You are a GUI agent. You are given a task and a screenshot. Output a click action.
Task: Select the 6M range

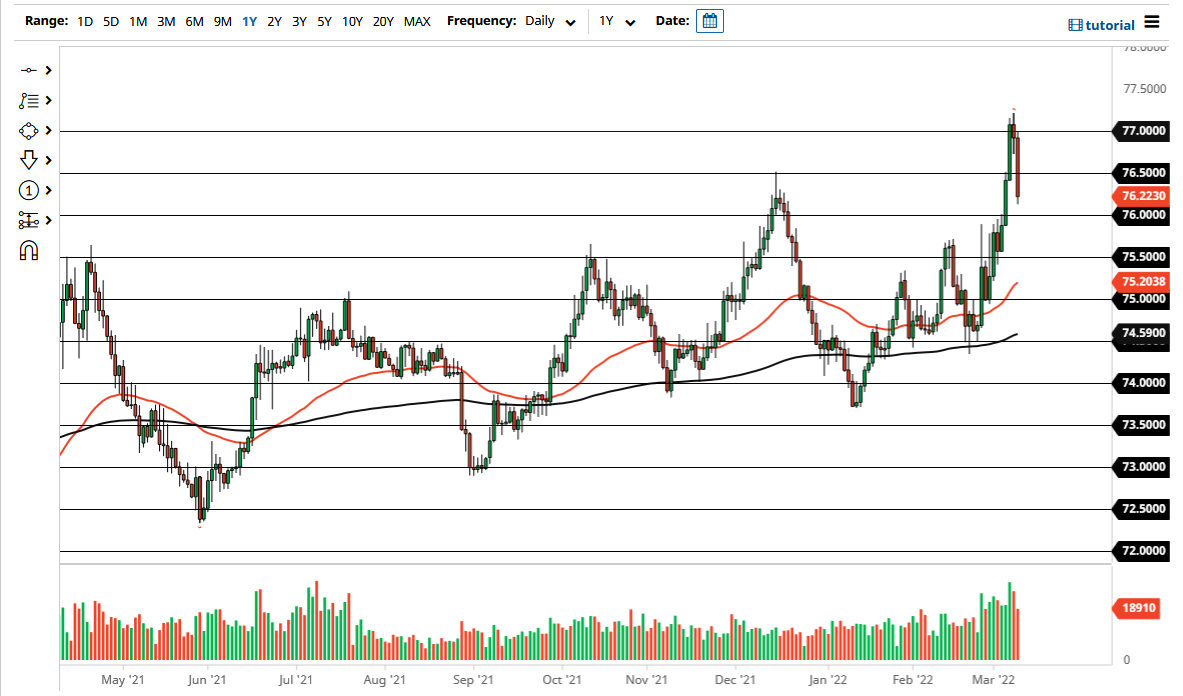(193, 20)
